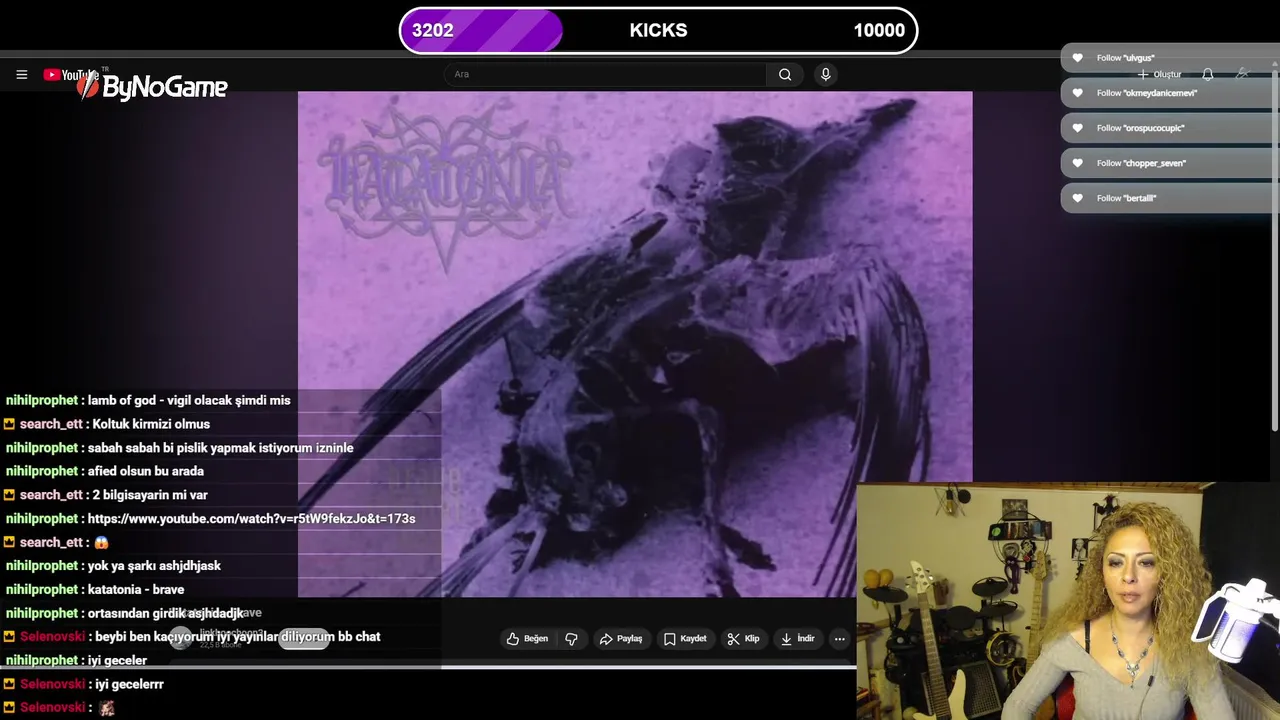Click chat message 'yok ya şarkı ashjdhjask'
The height and width of the screenshot is (720, 1280).
pyautogui.click(x=155, y=565)
